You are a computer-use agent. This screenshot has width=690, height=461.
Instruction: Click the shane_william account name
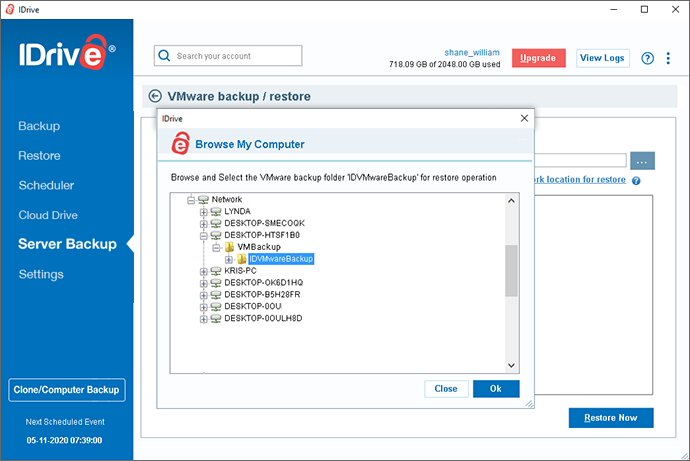pos(472,52)
